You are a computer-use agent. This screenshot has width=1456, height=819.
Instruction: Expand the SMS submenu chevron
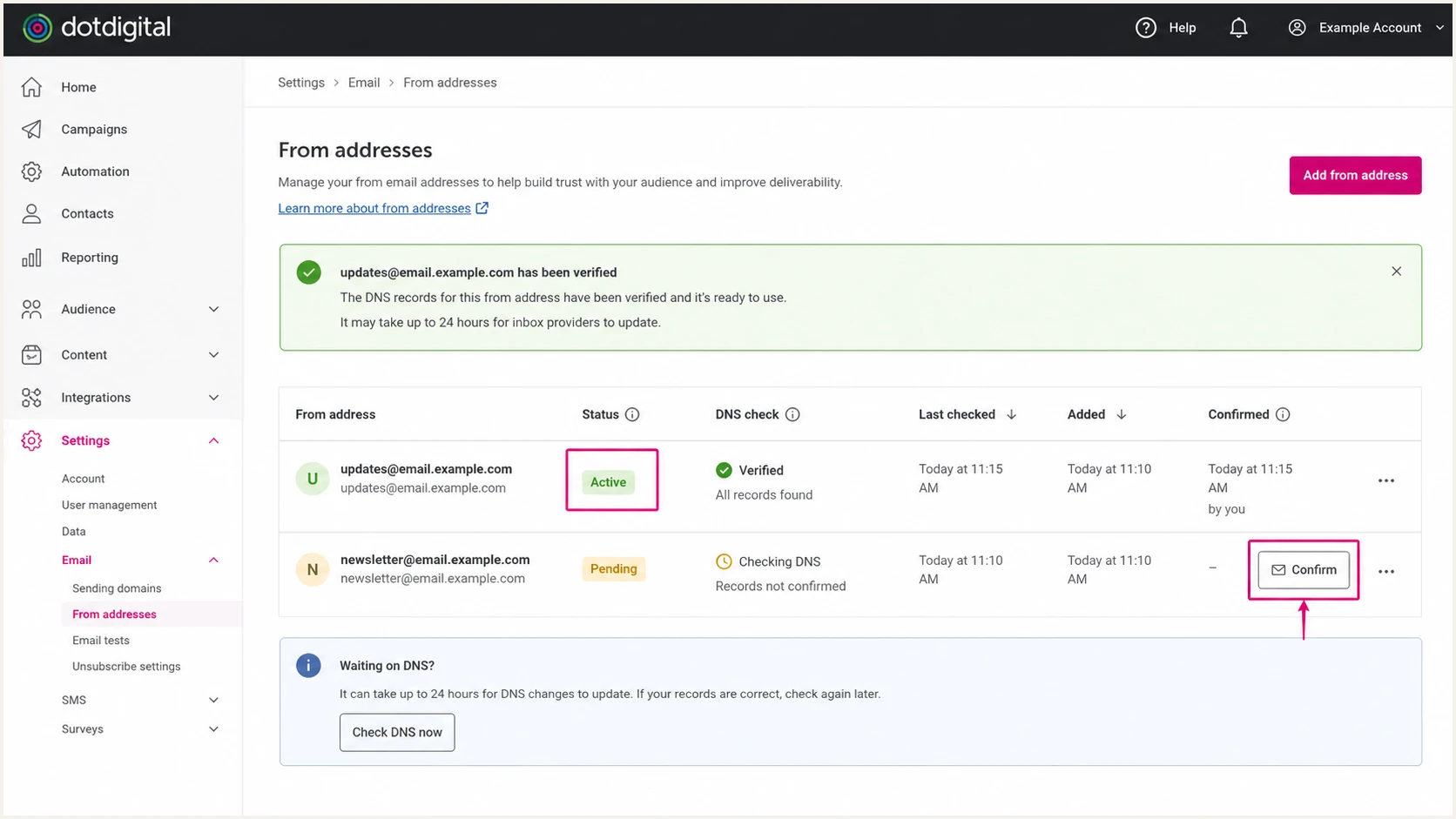point(214,700)
